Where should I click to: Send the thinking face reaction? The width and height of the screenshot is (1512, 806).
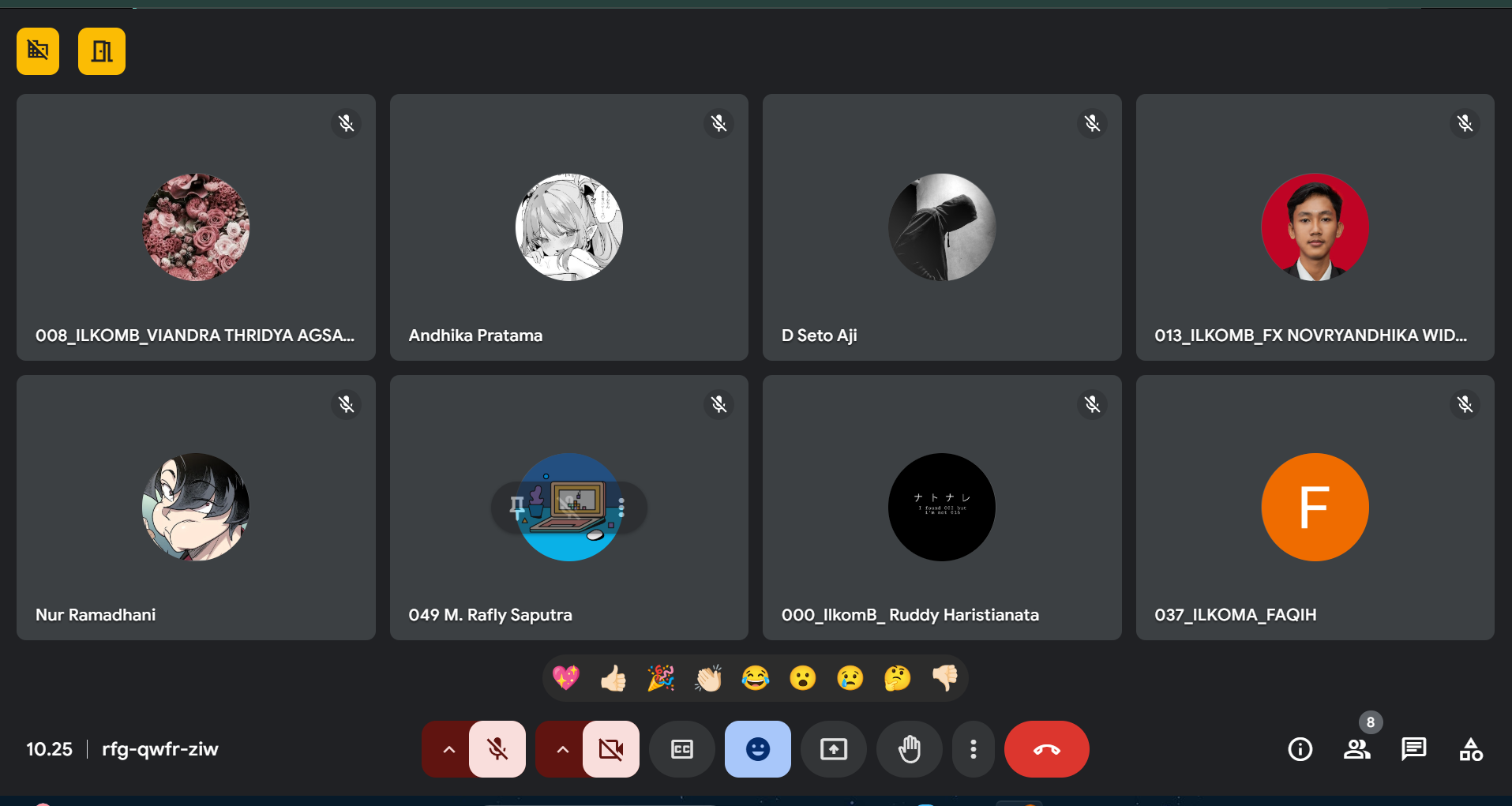tap(897, 678)
